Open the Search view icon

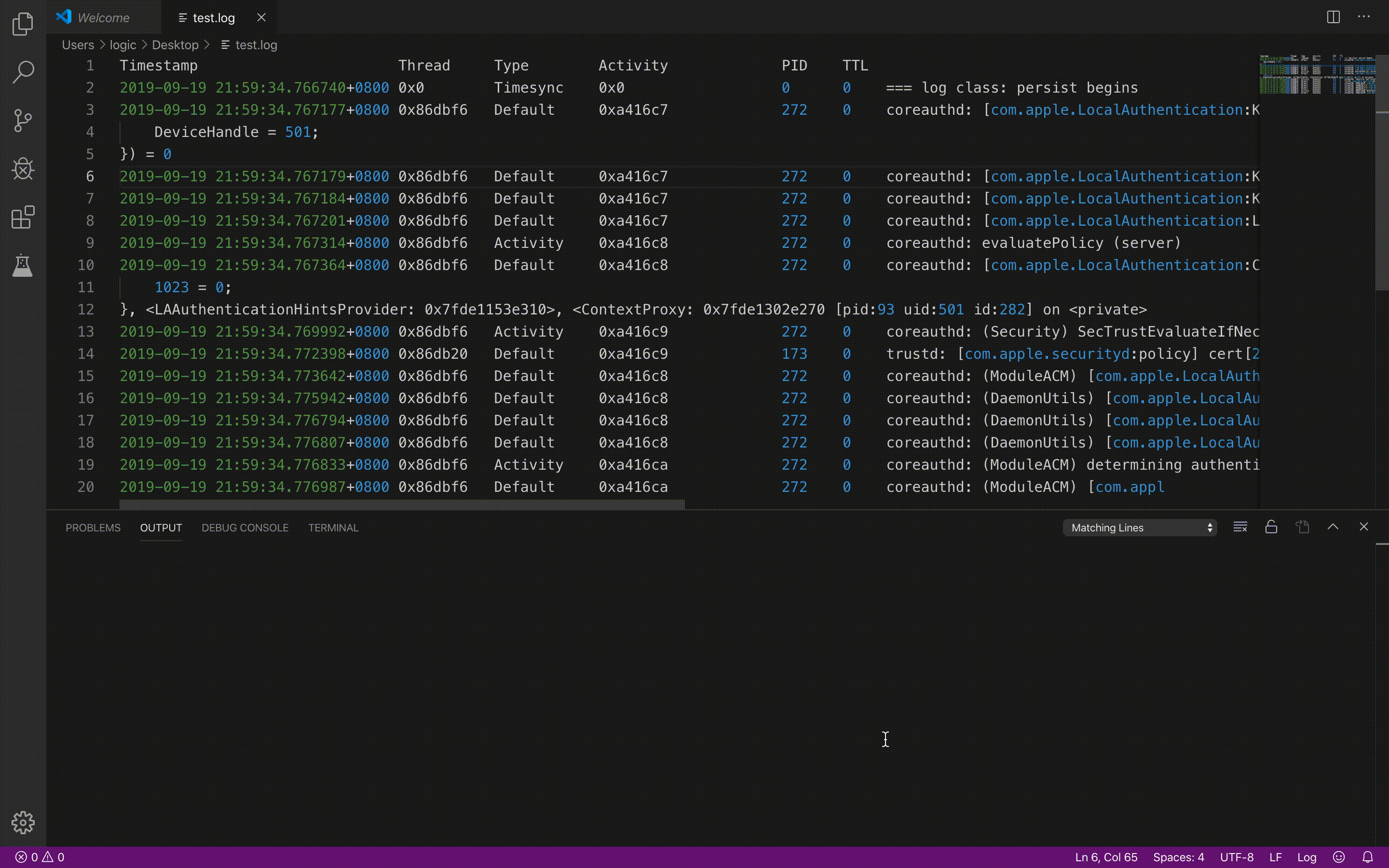click(x=23, y=72)
